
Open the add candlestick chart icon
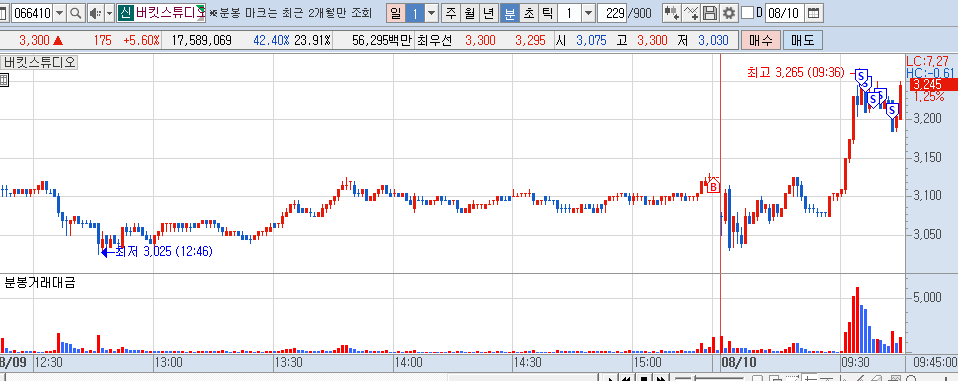(x=671, y=12)
